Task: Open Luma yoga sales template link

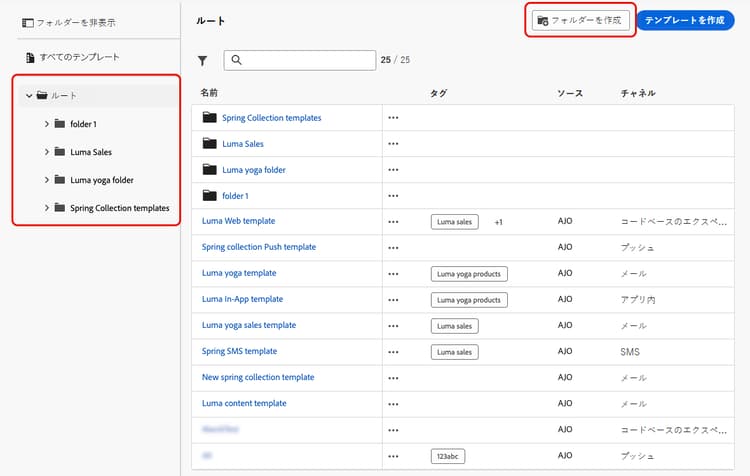Action: pyautogui.click(x=249, y=325)
